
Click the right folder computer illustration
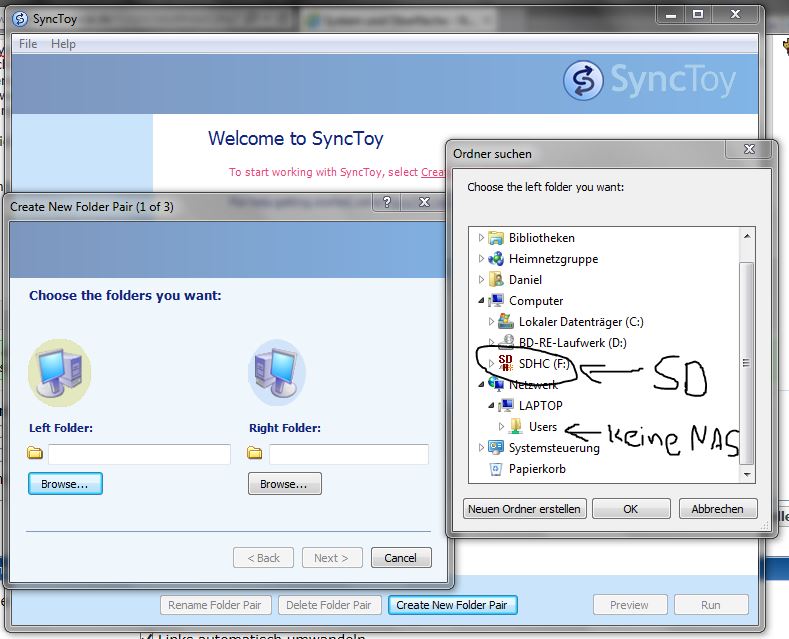(276, 372)
